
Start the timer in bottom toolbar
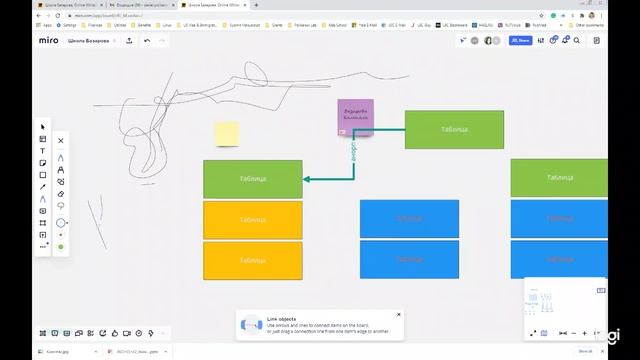[139, 333]
